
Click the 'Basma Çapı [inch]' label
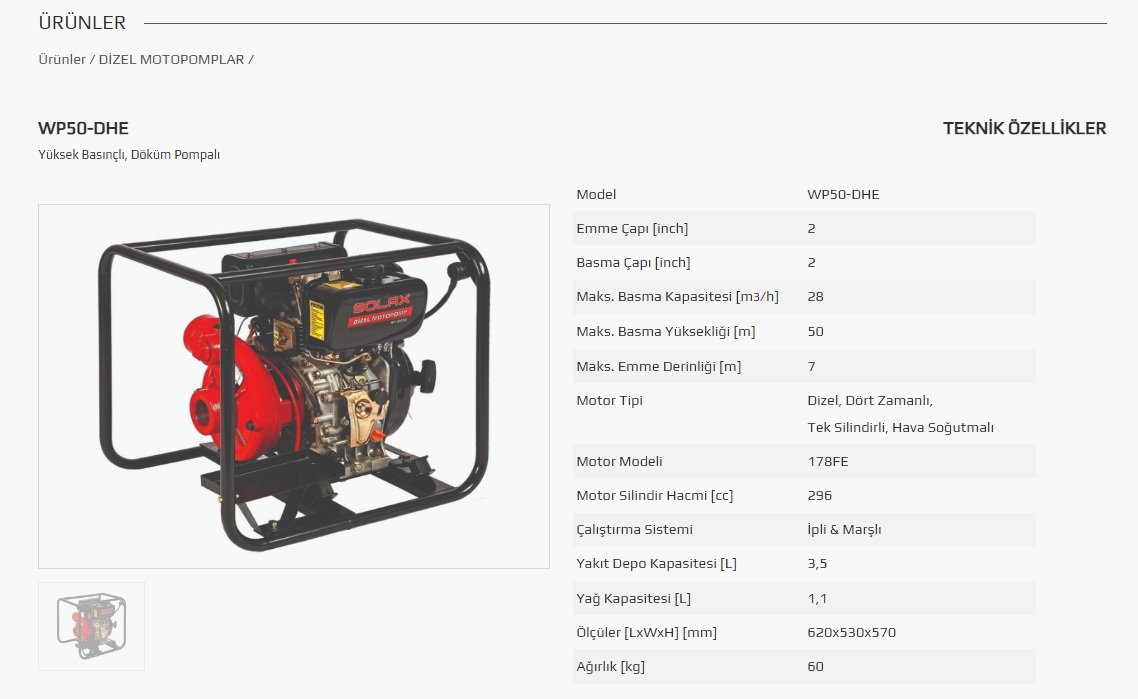pos(634,263)
